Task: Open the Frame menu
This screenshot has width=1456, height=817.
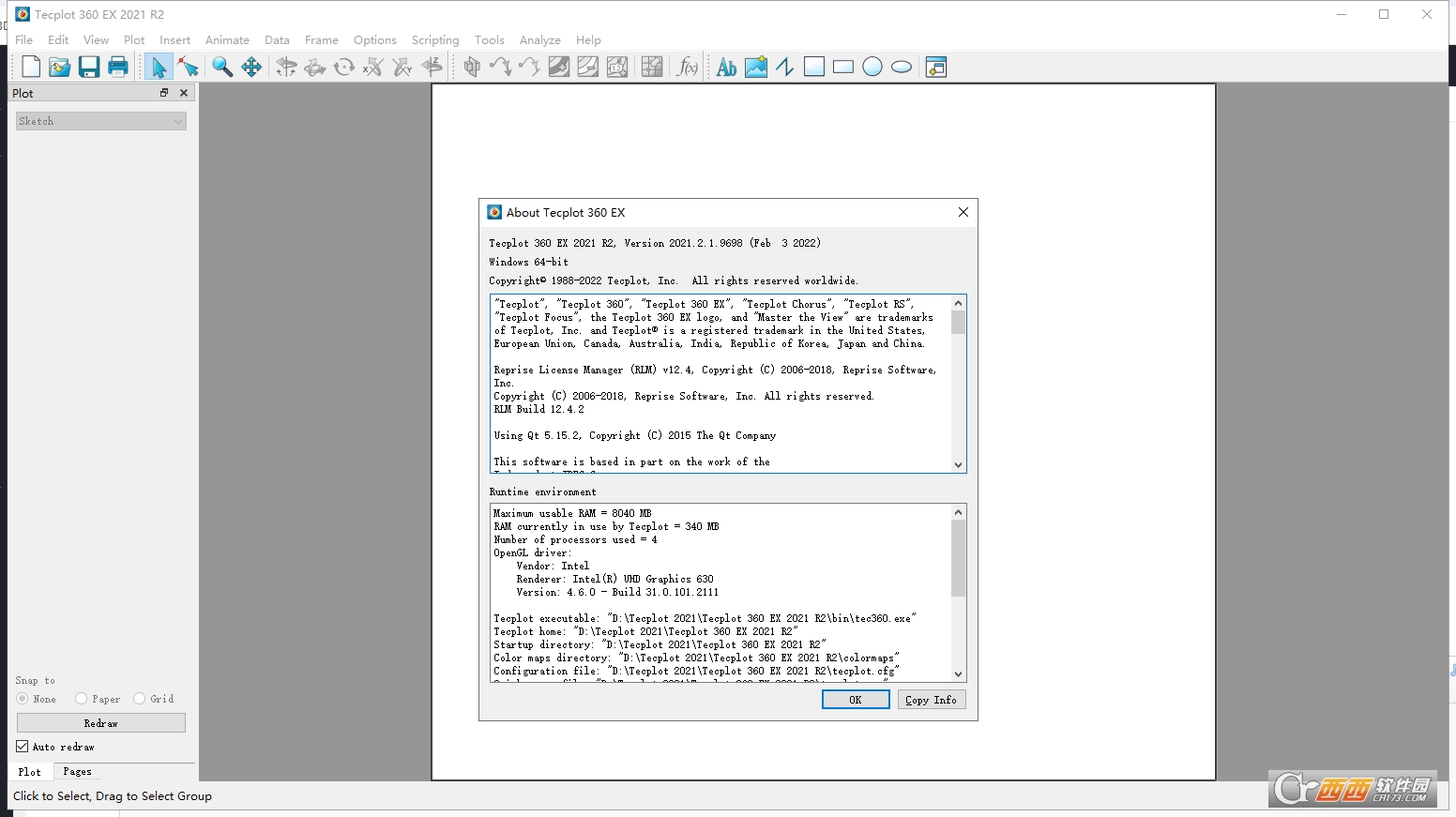Action: click(x=321, y=40)
